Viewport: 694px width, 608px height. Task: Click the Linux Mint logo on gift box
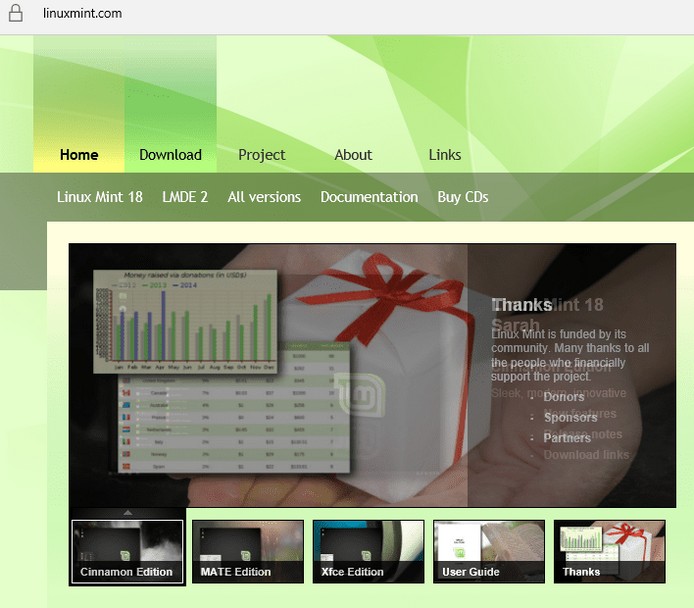click(360, 394)
